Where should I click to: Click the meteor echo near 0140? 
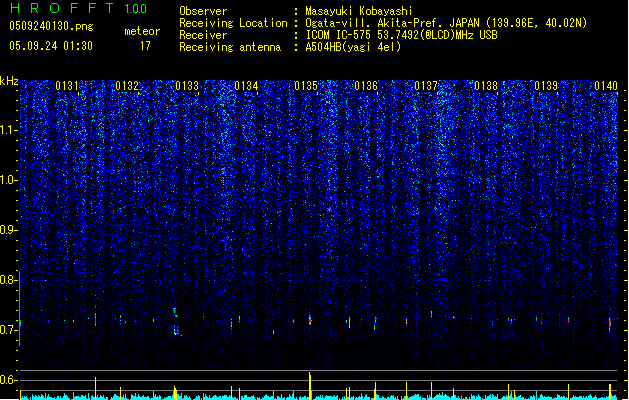coord(610,325)
